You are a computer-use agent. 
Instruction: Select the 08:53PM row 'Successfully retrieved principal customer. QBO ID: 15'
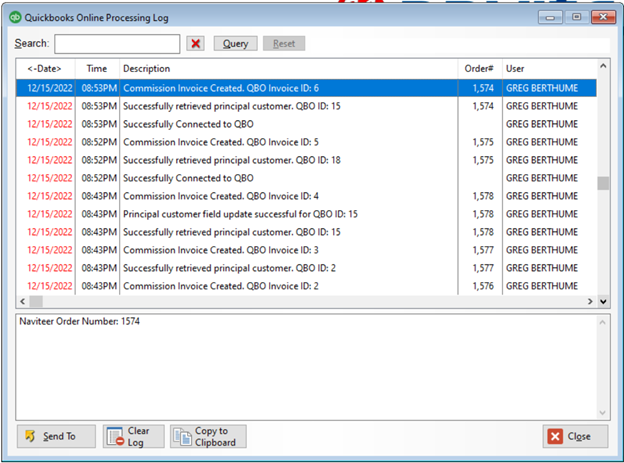point(306,106)
